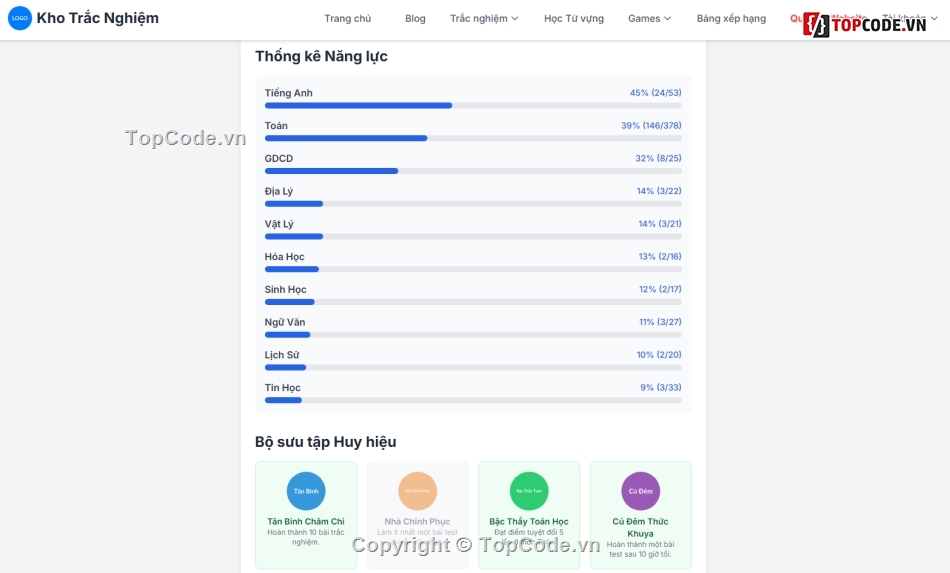950x573 pixels.
Task: Open the Học Từ vựng page
Action: tap(574, 19)
